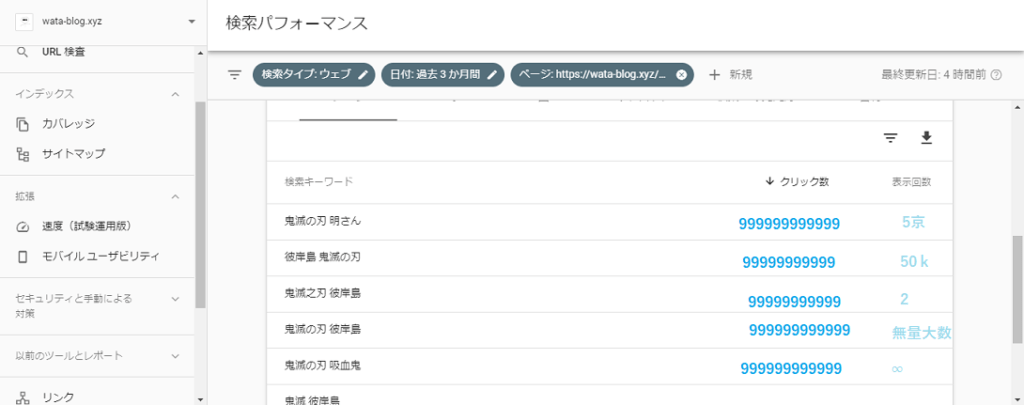Click pencil icon on 検索タイプ chip

tap(364, 74)
